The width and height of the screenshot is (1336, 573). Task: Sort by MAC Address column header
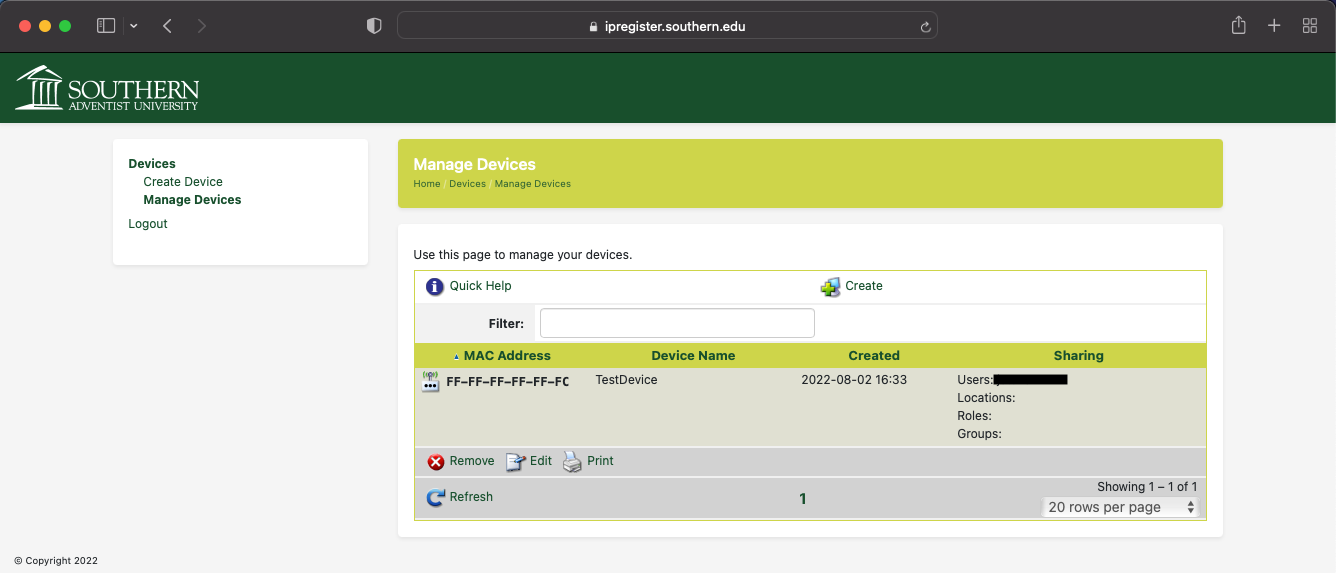[x=506, y=355]
